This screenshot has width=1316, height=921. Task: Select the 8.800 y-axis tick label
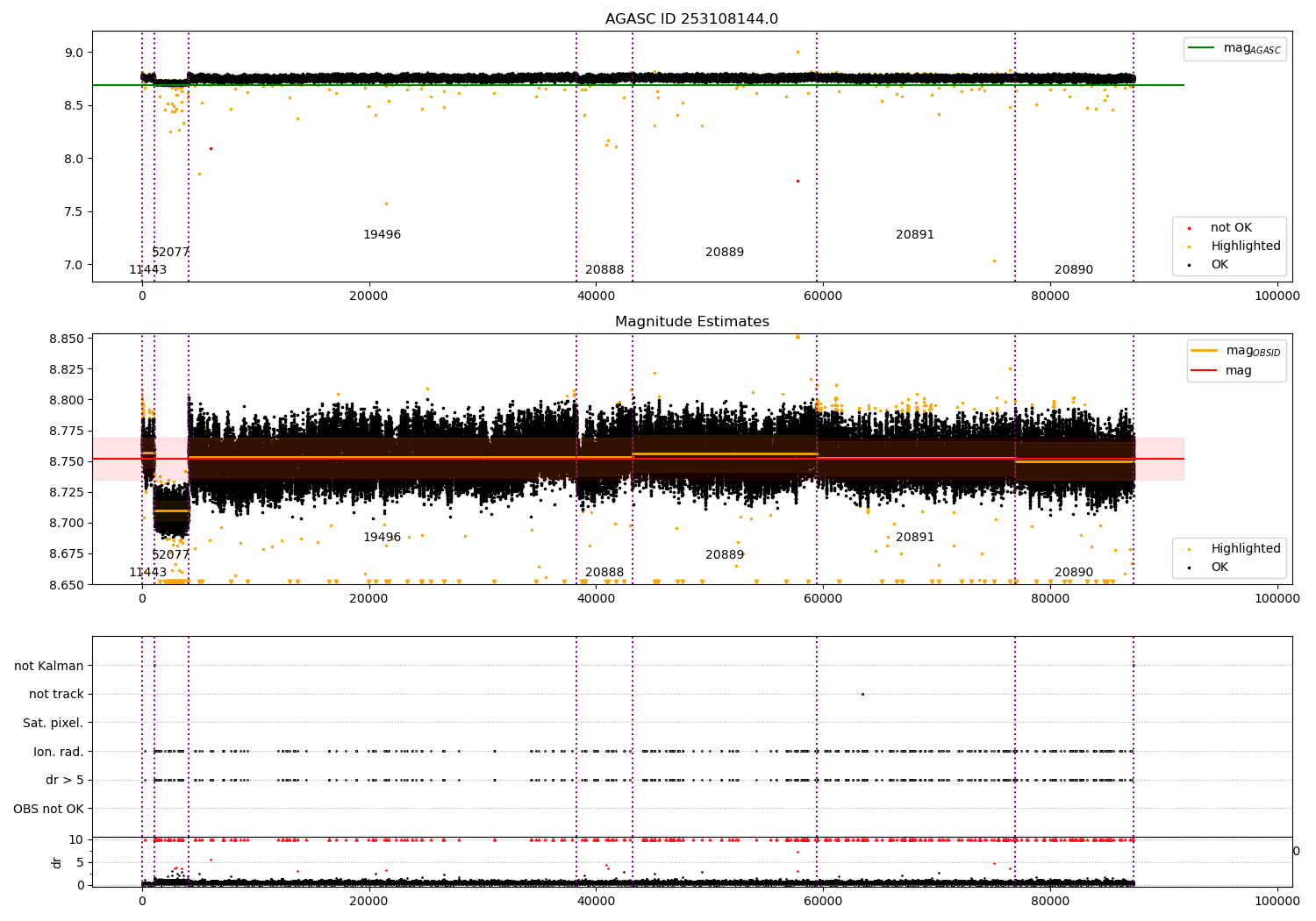pos(68,400)
